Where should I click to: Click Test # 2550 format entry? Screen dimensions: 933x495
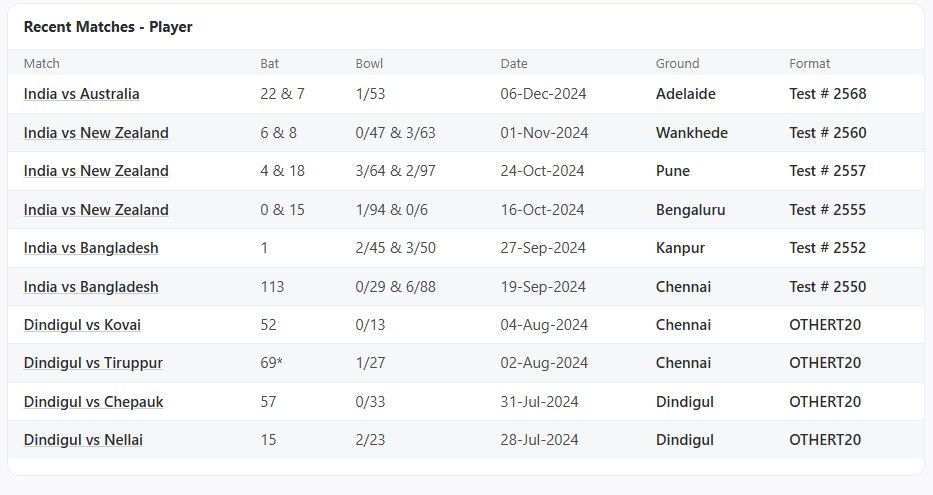(x=827, y=287)
